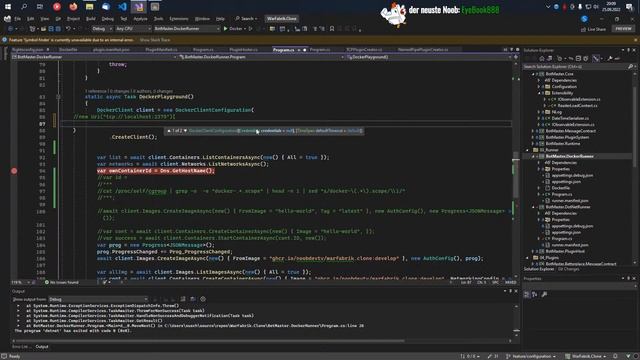Image resolution: width=640 pixels, height=360 pixels.
Task: Open the Show output from Debug dropdown
Action: pyautogui.click(x=98, y=299)
